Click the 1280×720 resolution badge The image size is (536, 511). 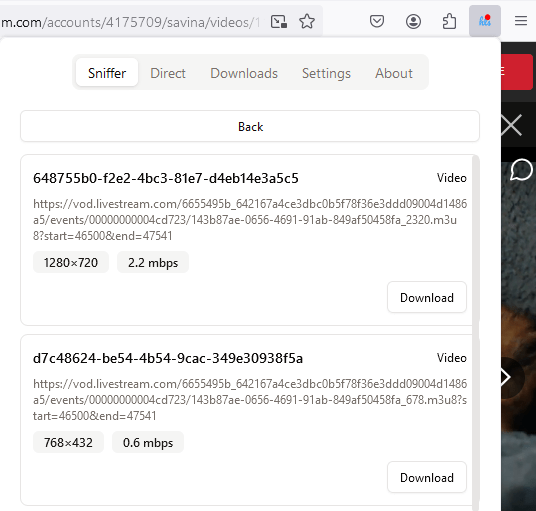tap(71, 263)
